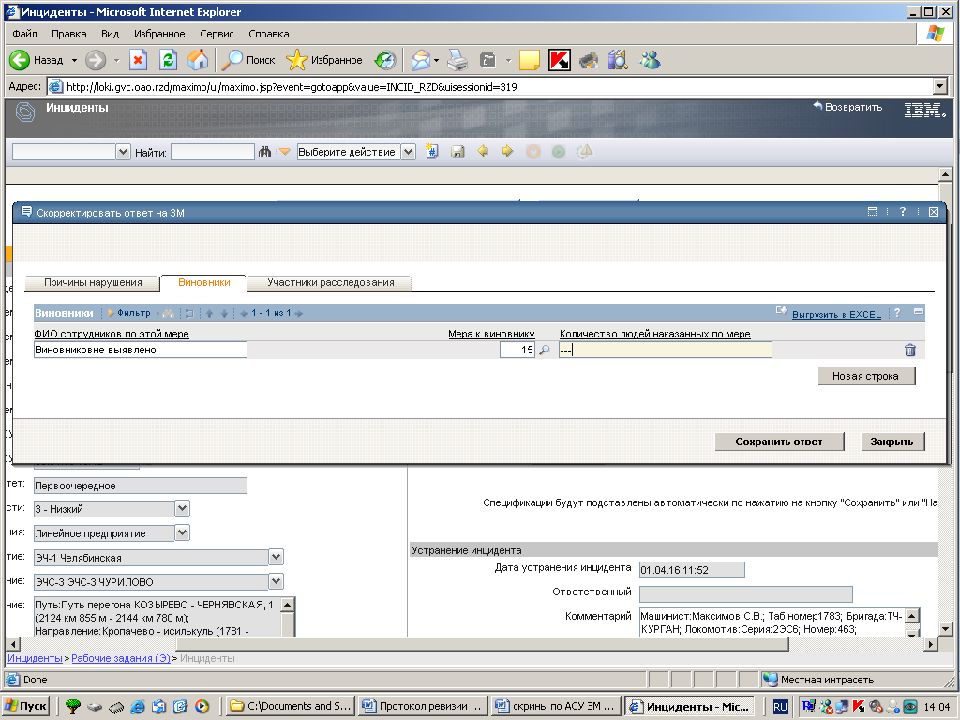Print the page using printer icon
The image size is (960, 720).
coord(457,60)
